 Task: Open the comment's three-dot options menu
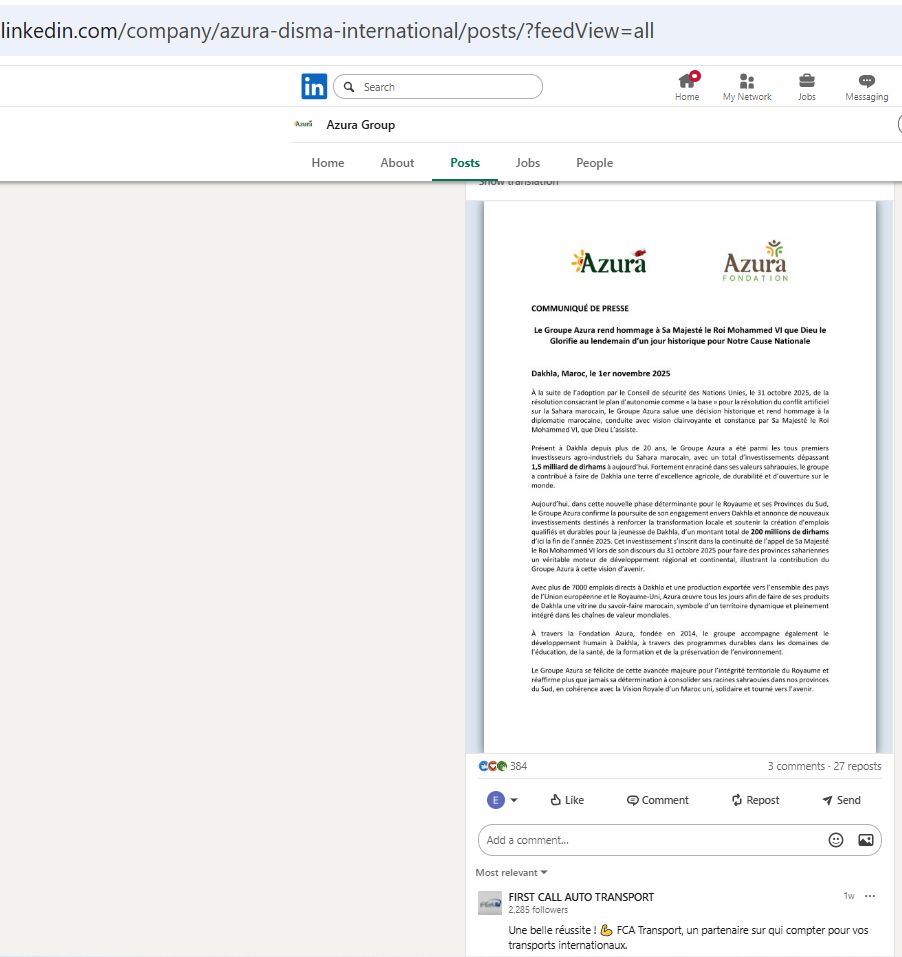870,896
